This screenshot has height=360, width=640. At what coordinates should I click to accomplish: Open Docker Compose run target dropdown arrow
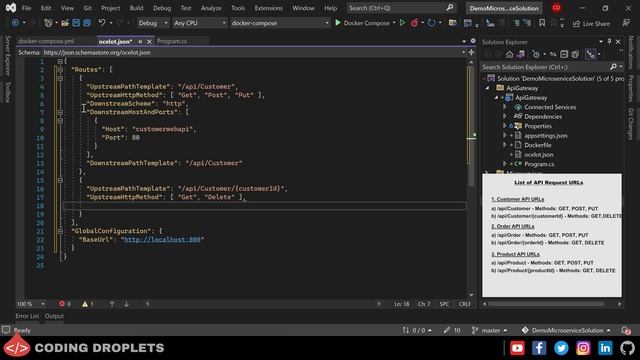click(394, 23)
